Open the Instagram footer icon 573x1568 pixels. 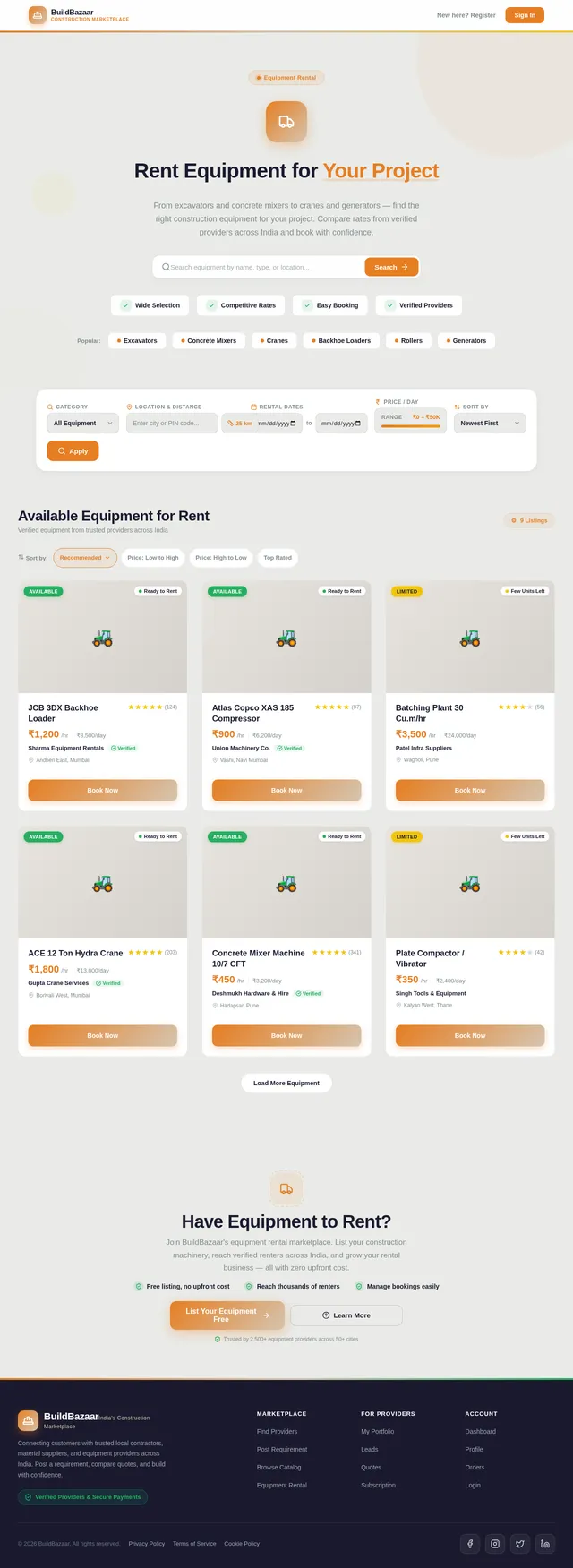click(495, 1544)
